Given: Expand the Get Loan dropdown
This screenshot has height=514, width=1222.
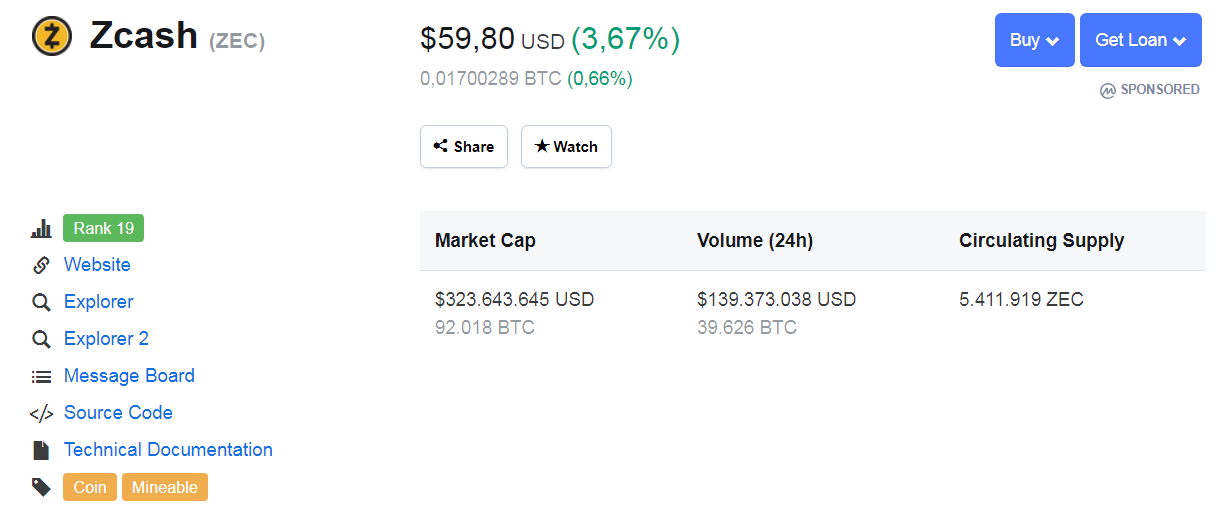Looking at the screenshot, I should point(1140,40).
